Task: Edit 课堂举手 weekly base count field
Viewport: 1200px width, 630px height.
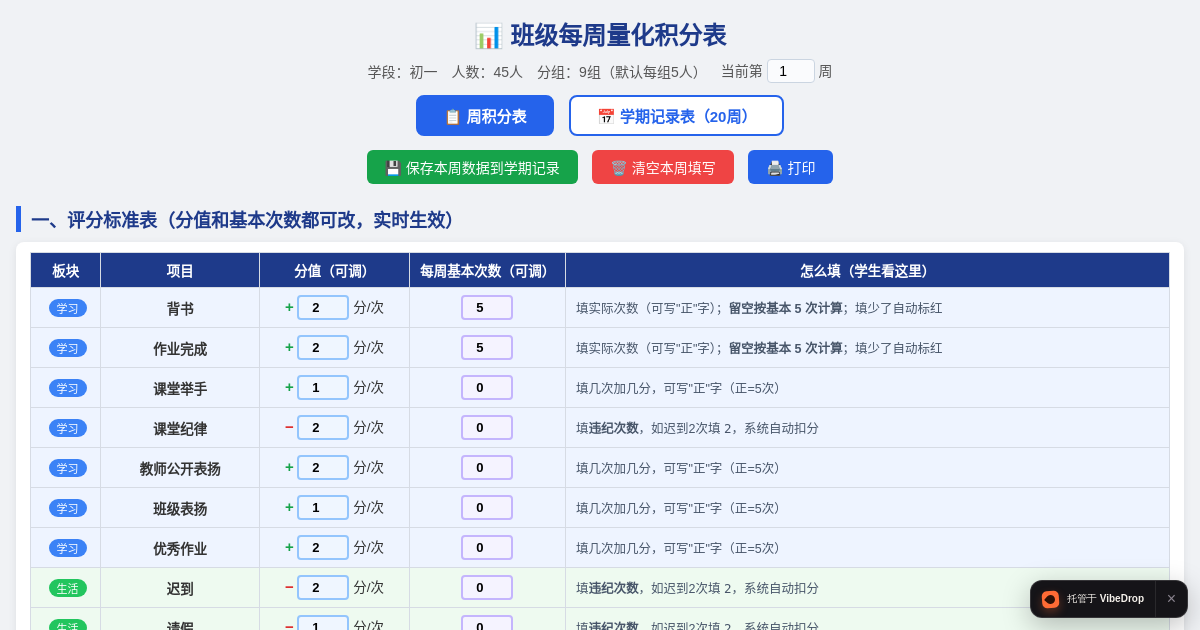Action: [x=487, y=387]
